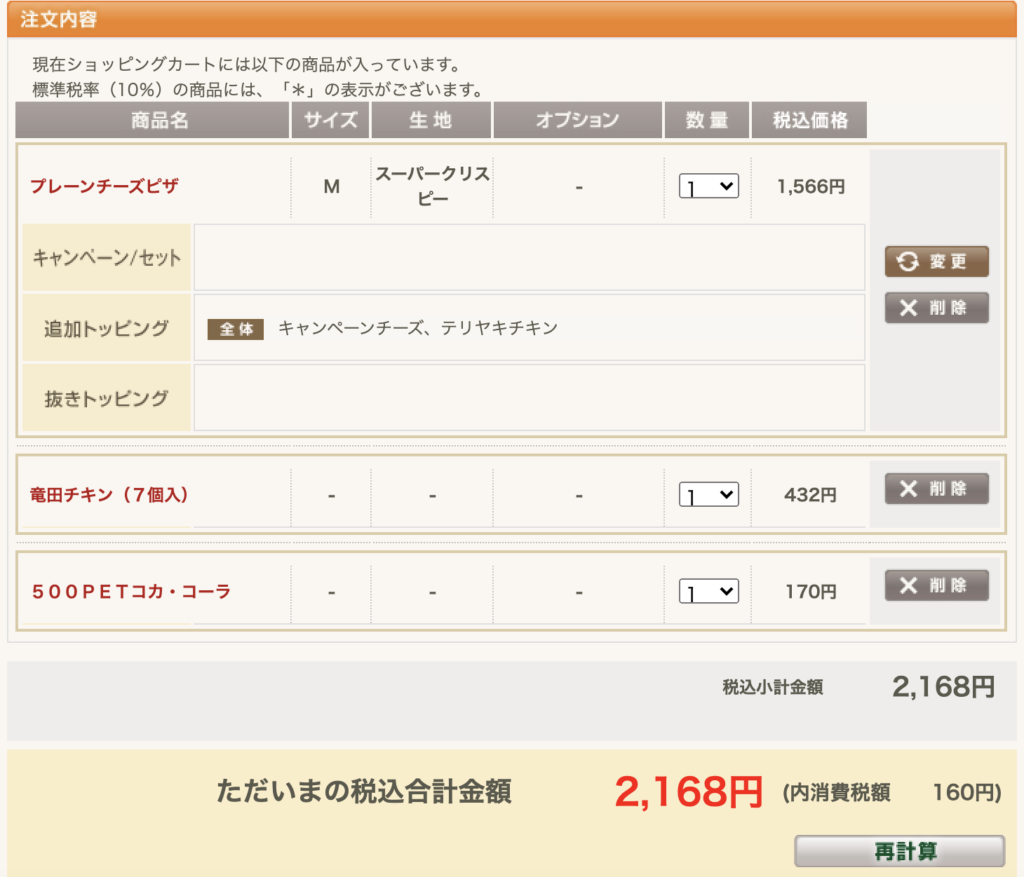This screenshot has width=1024, height=877.
Task: Expand quantity selector for 竜田チキン
Action: (708, 494)
